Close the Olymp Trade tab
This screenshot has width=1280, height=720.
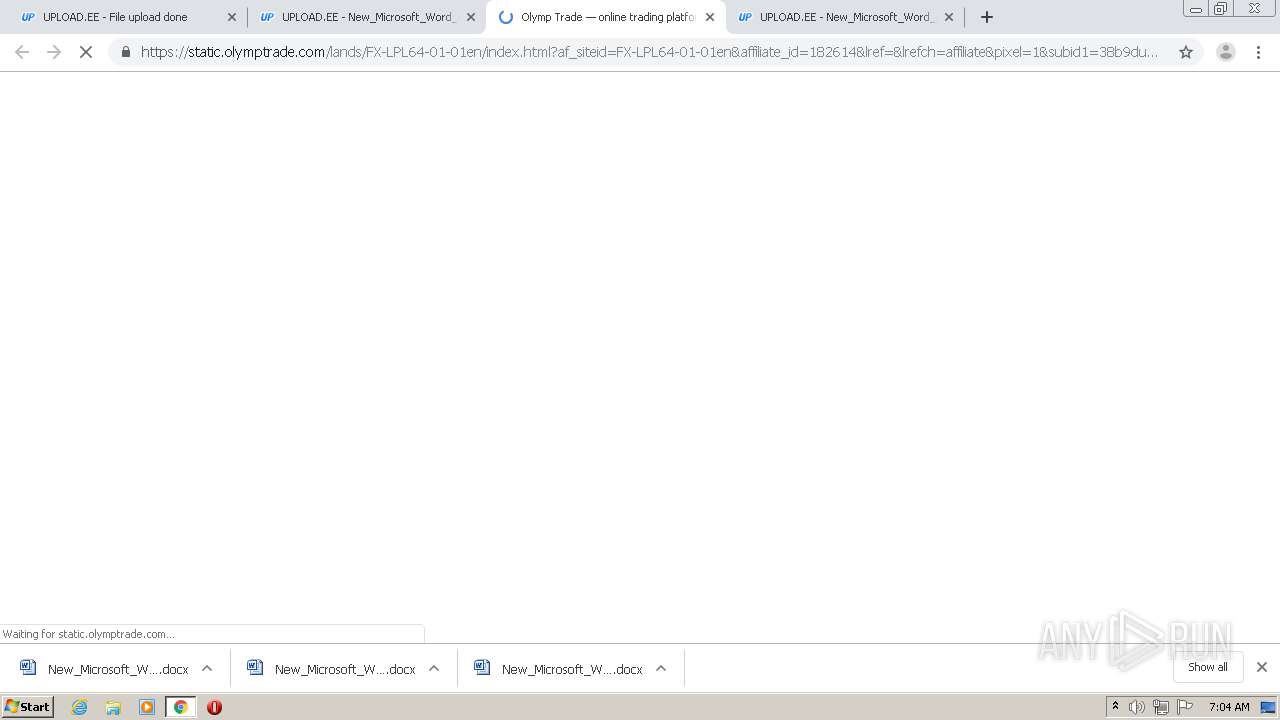pos(710,17)
